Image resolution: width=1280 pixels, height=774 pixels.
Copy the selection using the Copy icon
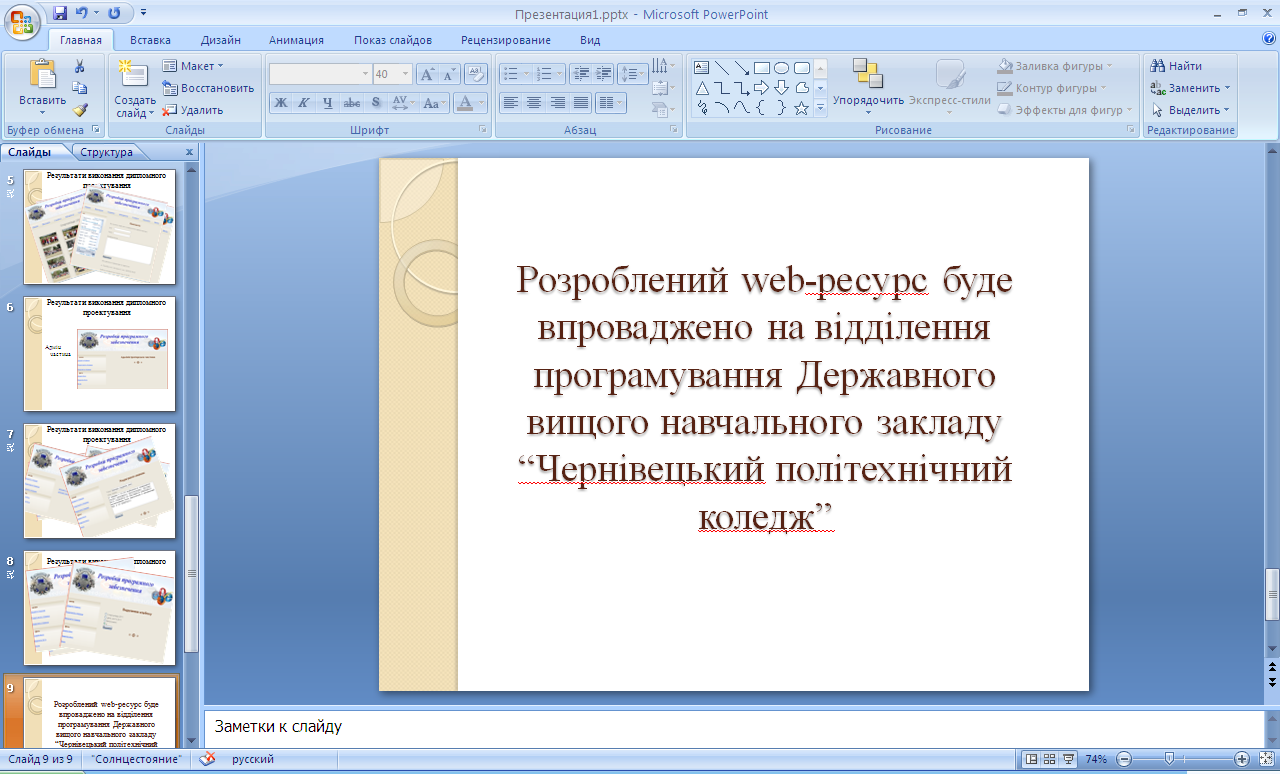80,88
